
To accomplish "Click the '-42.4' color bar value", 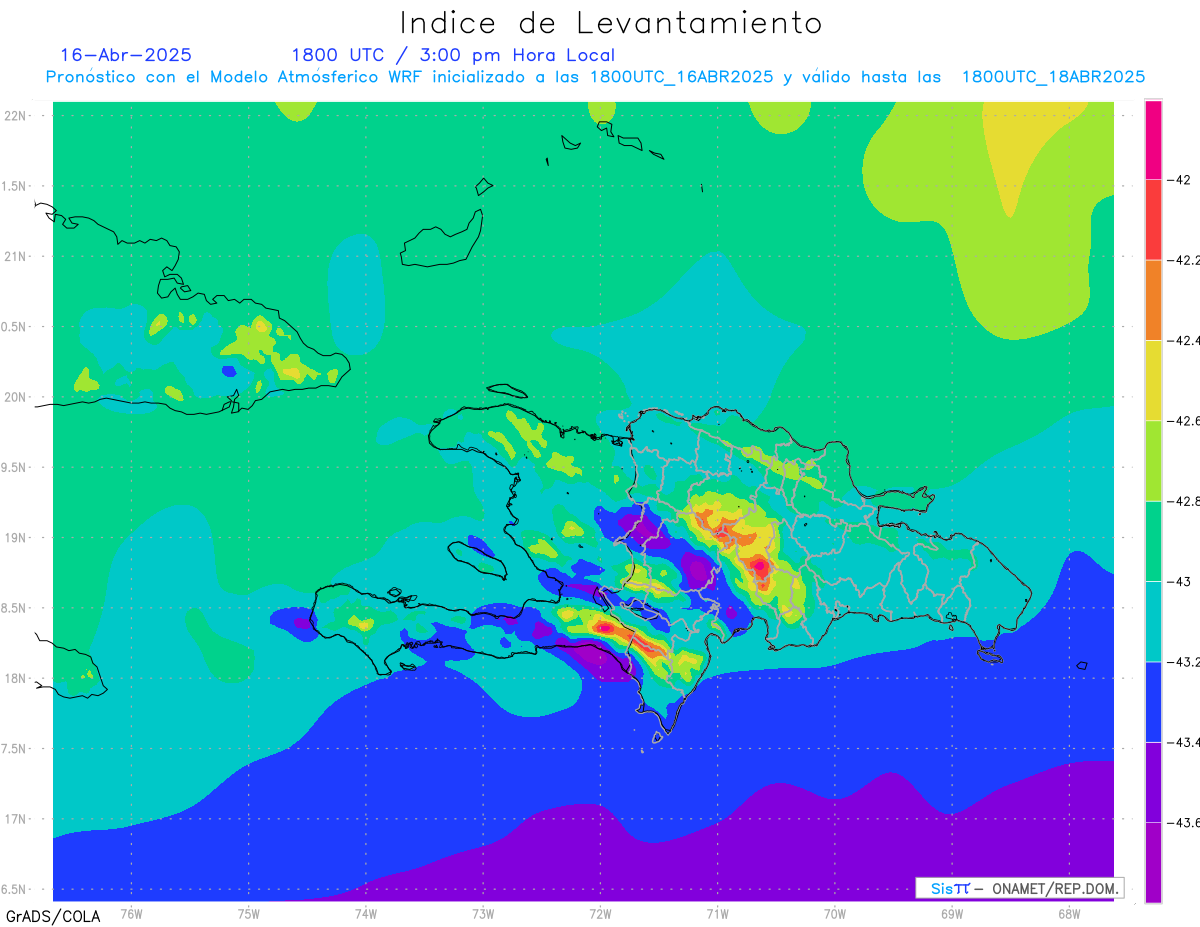I will [1186, 340].
